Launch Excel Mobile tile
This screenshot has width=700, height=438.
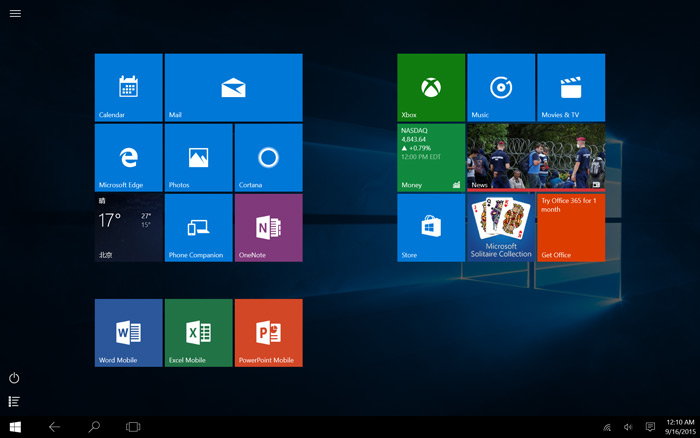pyautogui.click(x=198, y=332)
